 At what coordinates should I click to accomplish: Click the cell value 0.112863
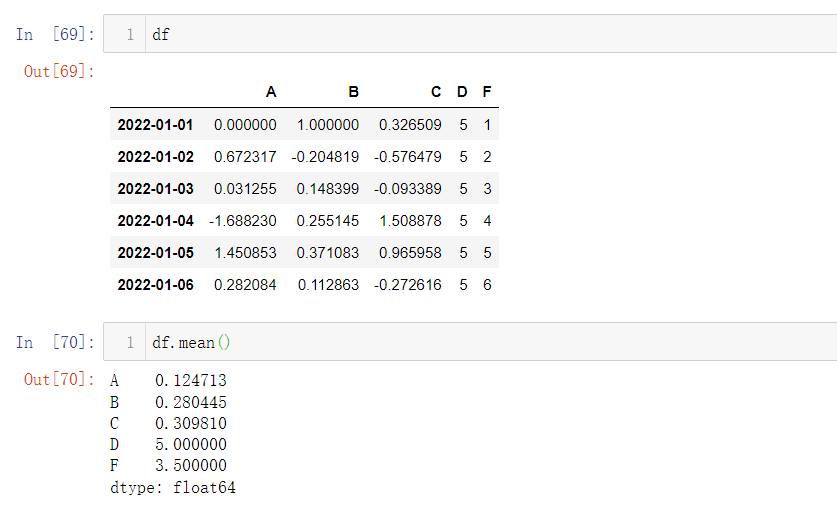[328, 284]
